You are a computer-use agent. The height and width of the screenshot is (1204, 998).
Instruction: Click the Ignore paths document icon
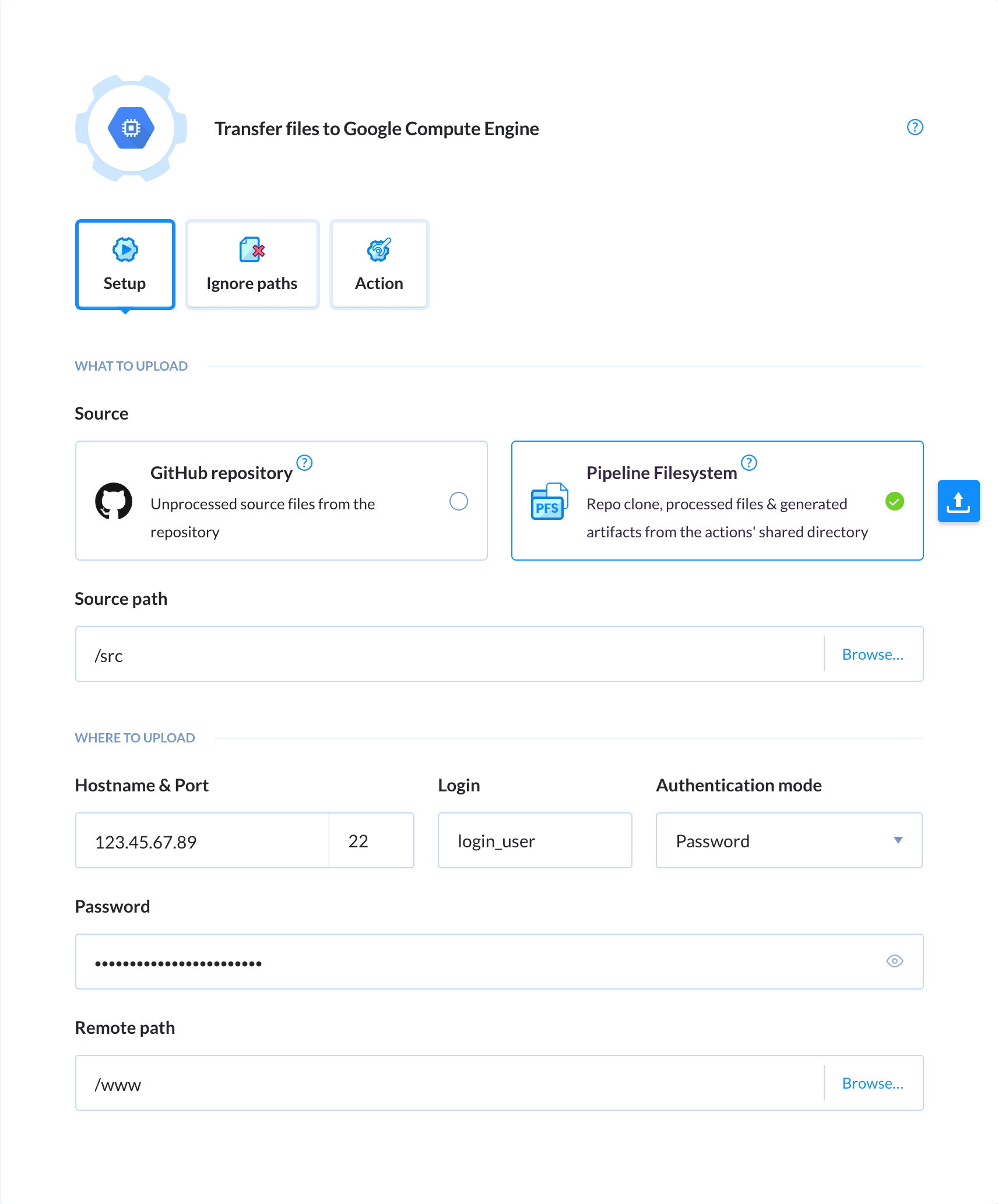(251, 249)
